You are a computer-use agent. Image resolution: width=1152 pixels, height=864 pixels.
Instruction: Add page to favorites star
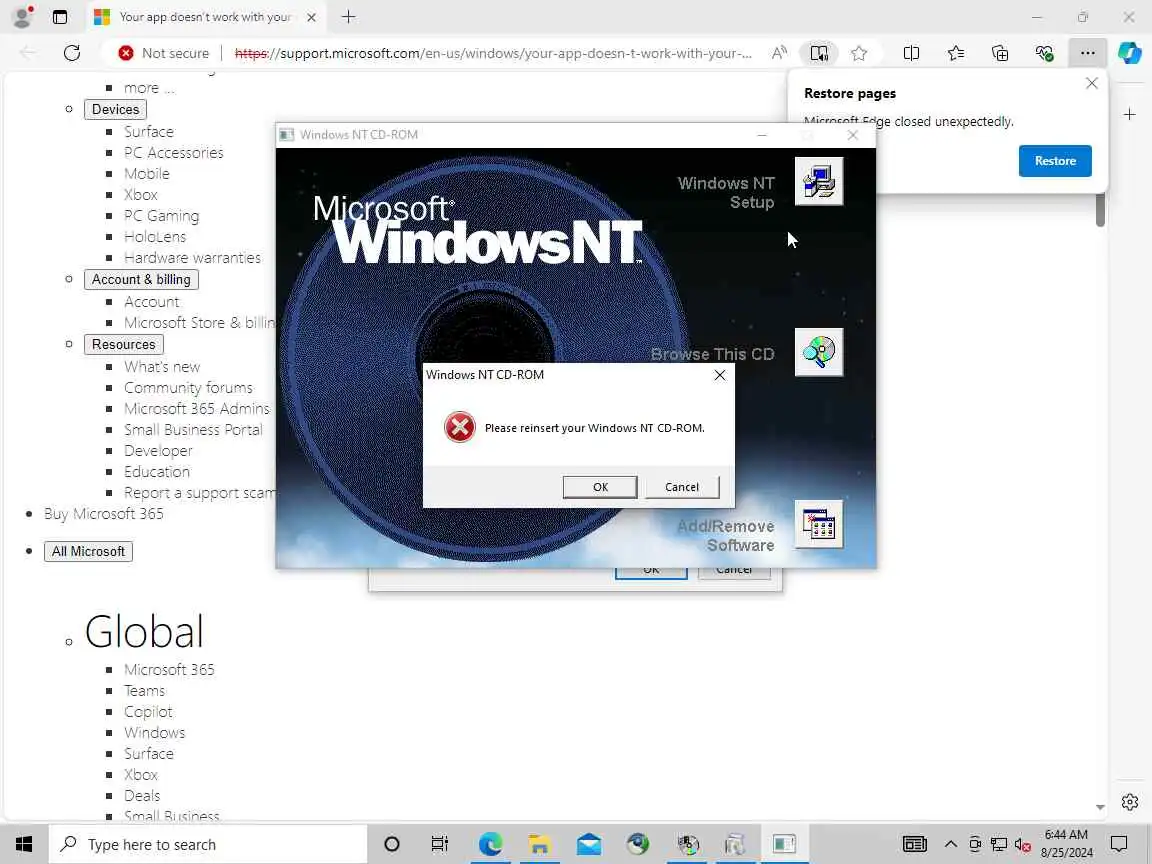859,53
